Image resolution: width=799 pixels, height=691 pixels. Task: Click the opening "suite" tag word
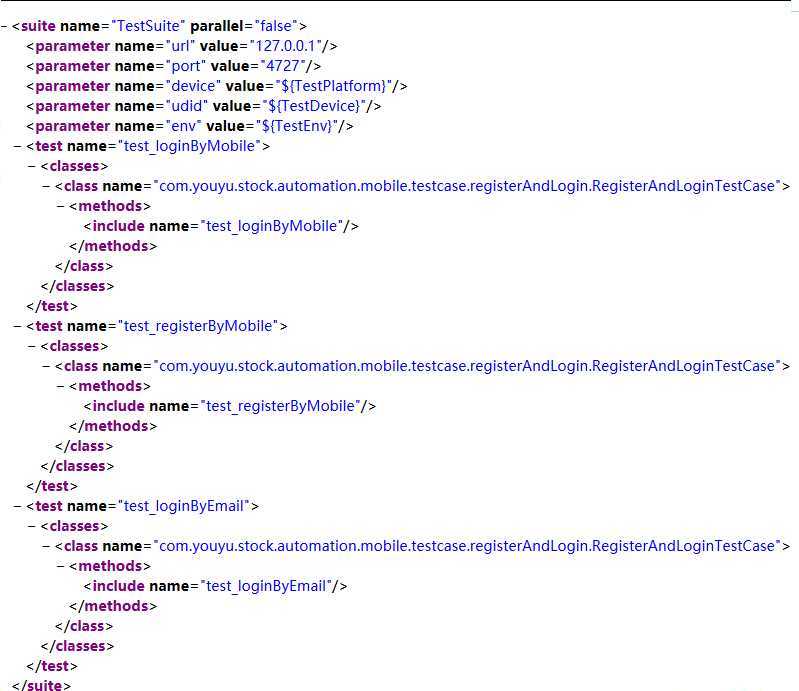(x=38, y=26)
